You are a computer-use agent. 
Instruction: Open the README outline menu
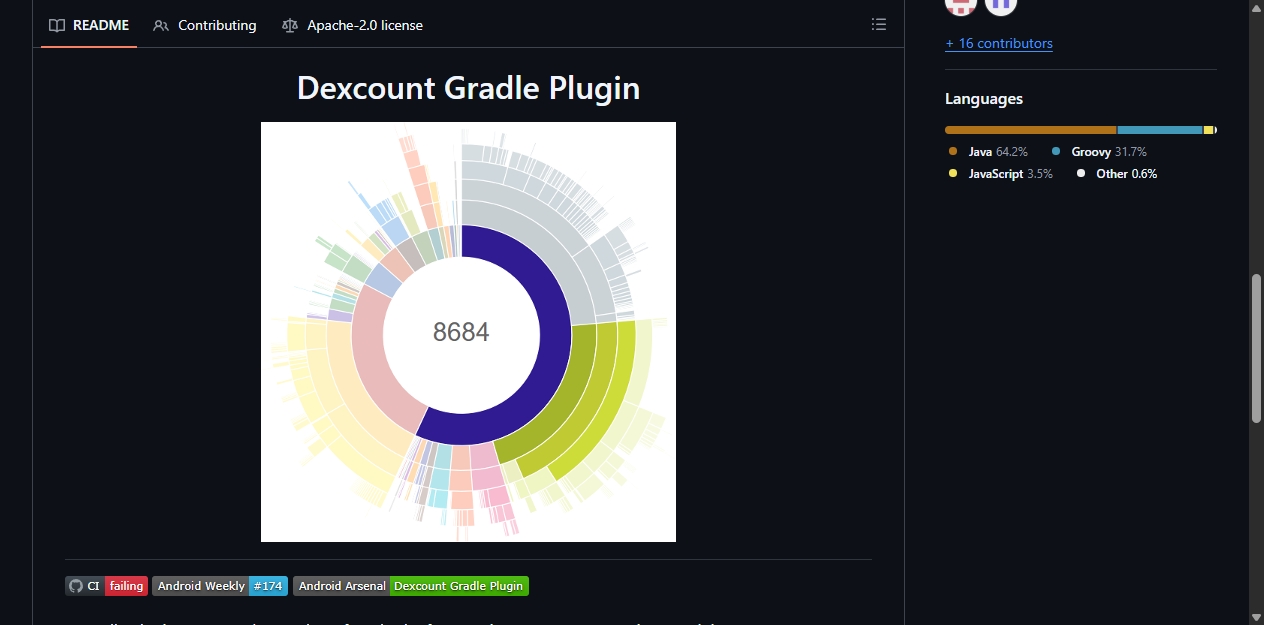pos(879,24)
